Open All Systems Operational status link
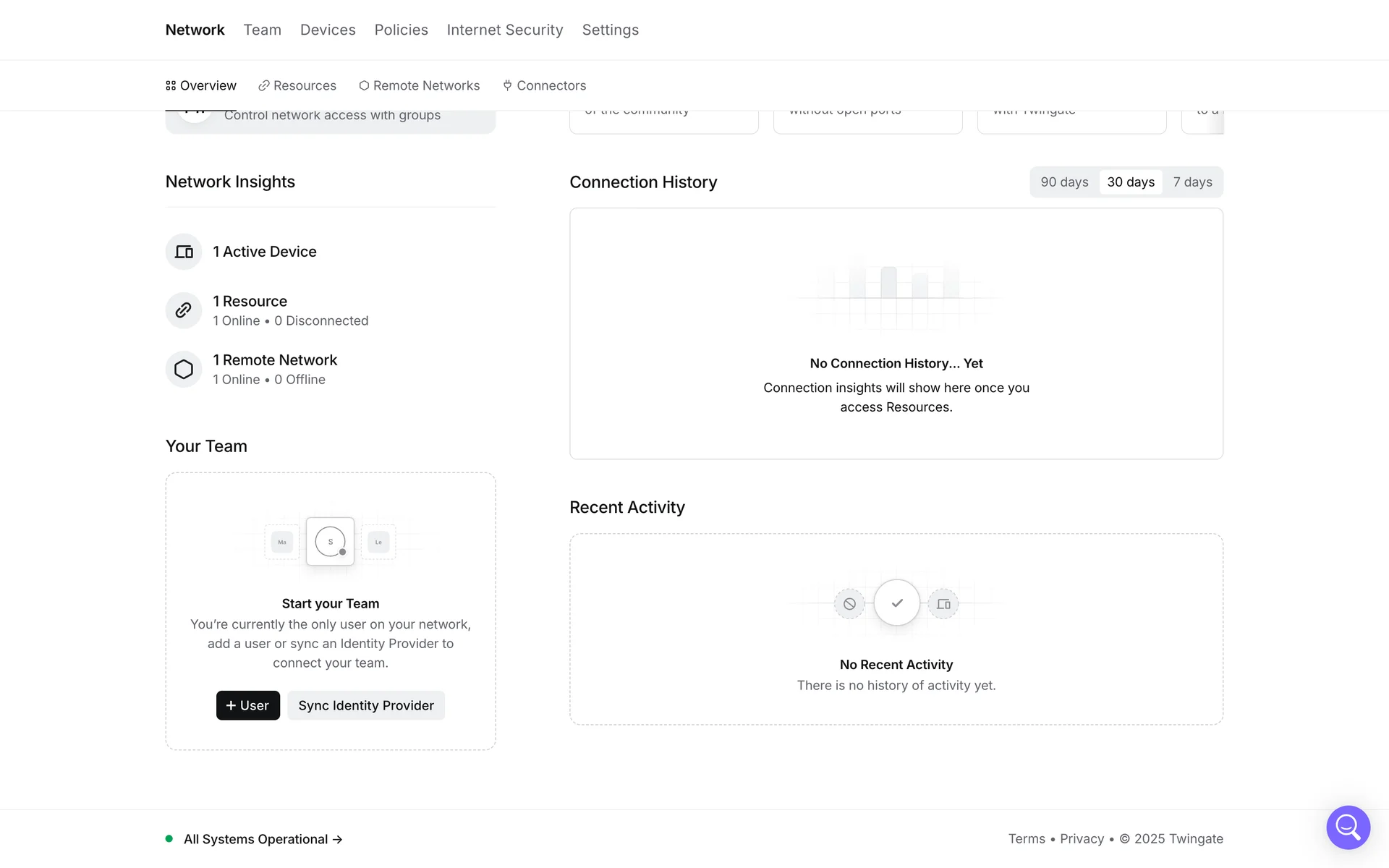 pos(262,839)
